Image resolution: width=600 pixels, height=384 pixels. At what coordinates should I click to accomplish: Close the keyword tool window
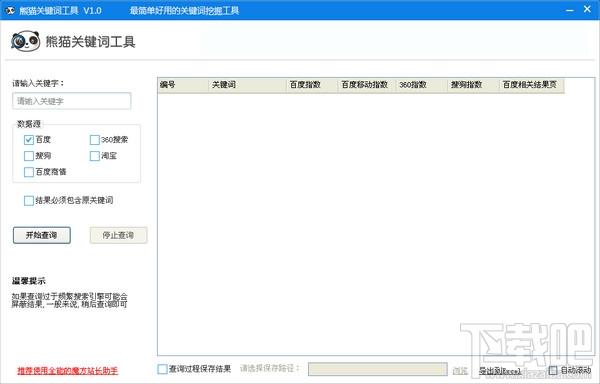587,9
